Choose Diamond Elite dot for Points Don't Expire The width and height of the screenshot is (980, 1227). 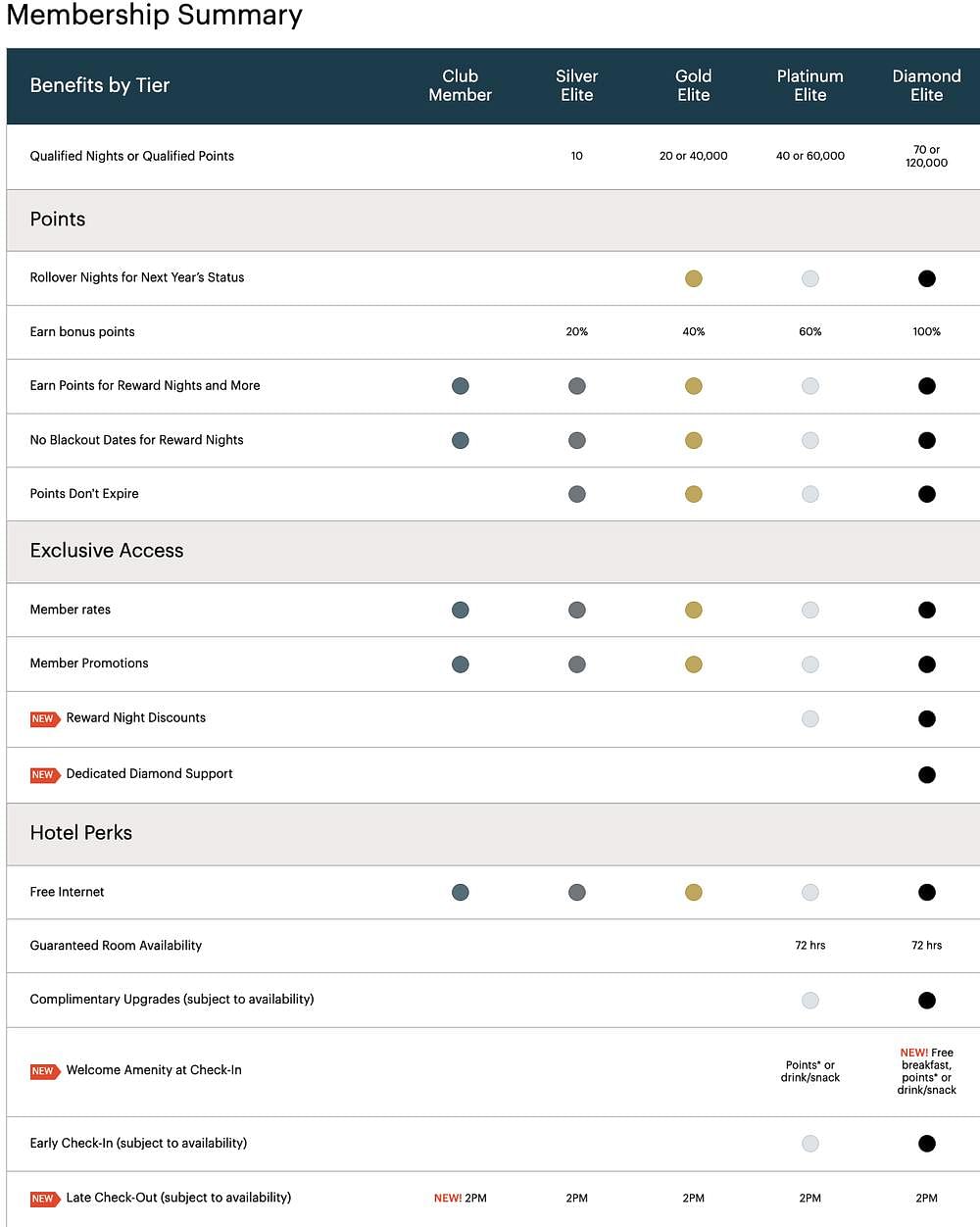[x=927, y=494]
